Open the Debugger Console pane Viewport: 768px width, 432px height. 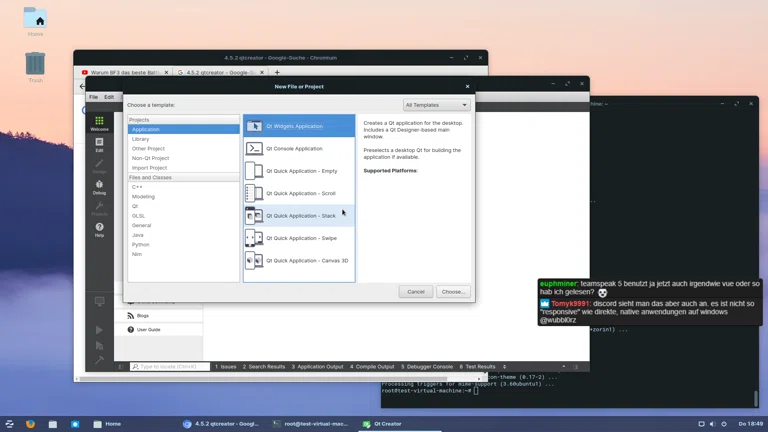(427, 367)
